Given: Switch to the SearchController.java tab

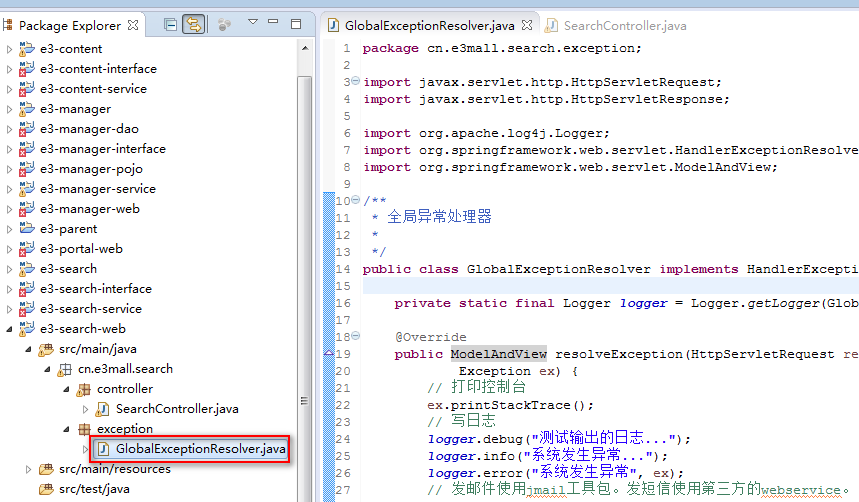Looking at the screenshot, I should pos(616,26).
